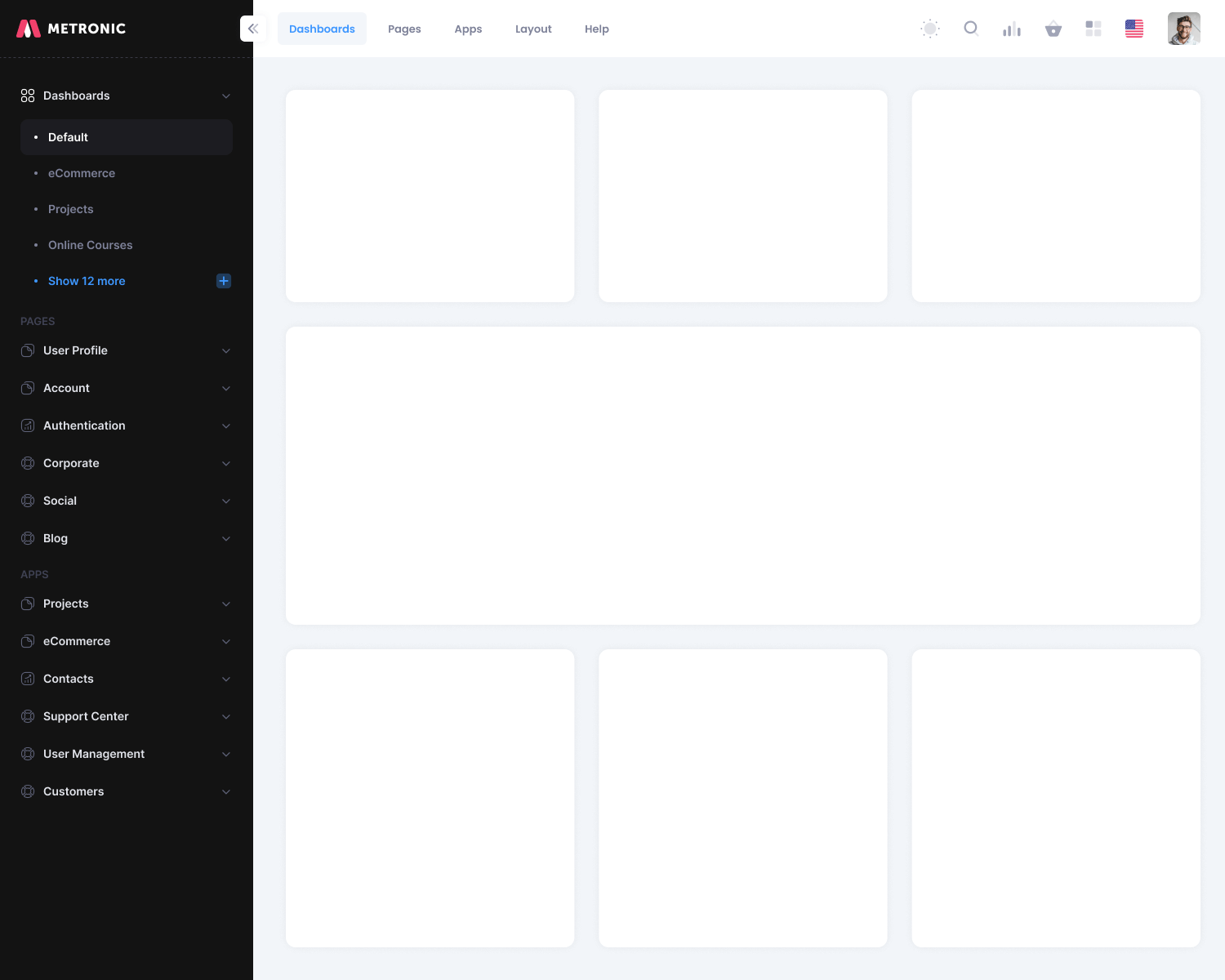Collapse the sidebar with the double-chevron toggle
1225x980 pixels.
pos(253,29)
